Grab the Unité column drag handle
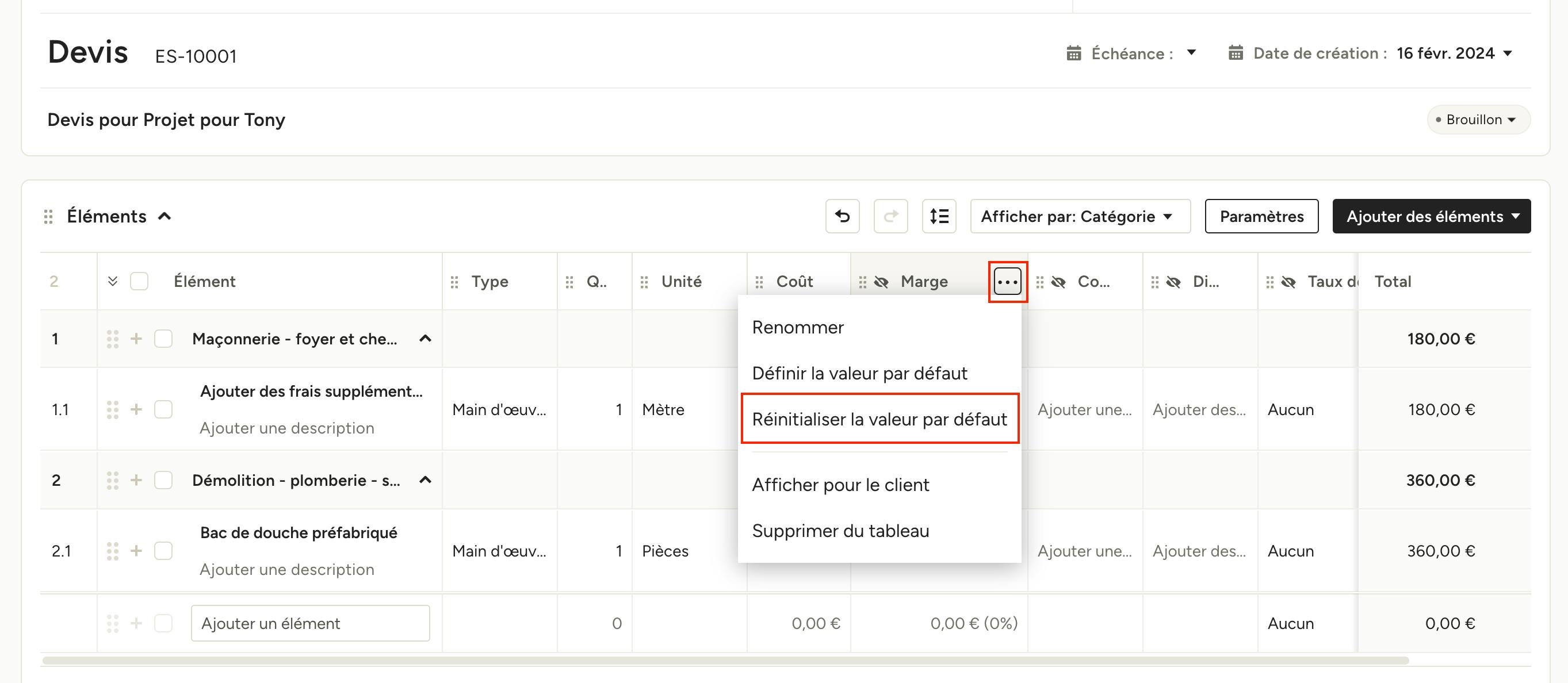Screen dimensions: 1568x683 pos(644,282)
